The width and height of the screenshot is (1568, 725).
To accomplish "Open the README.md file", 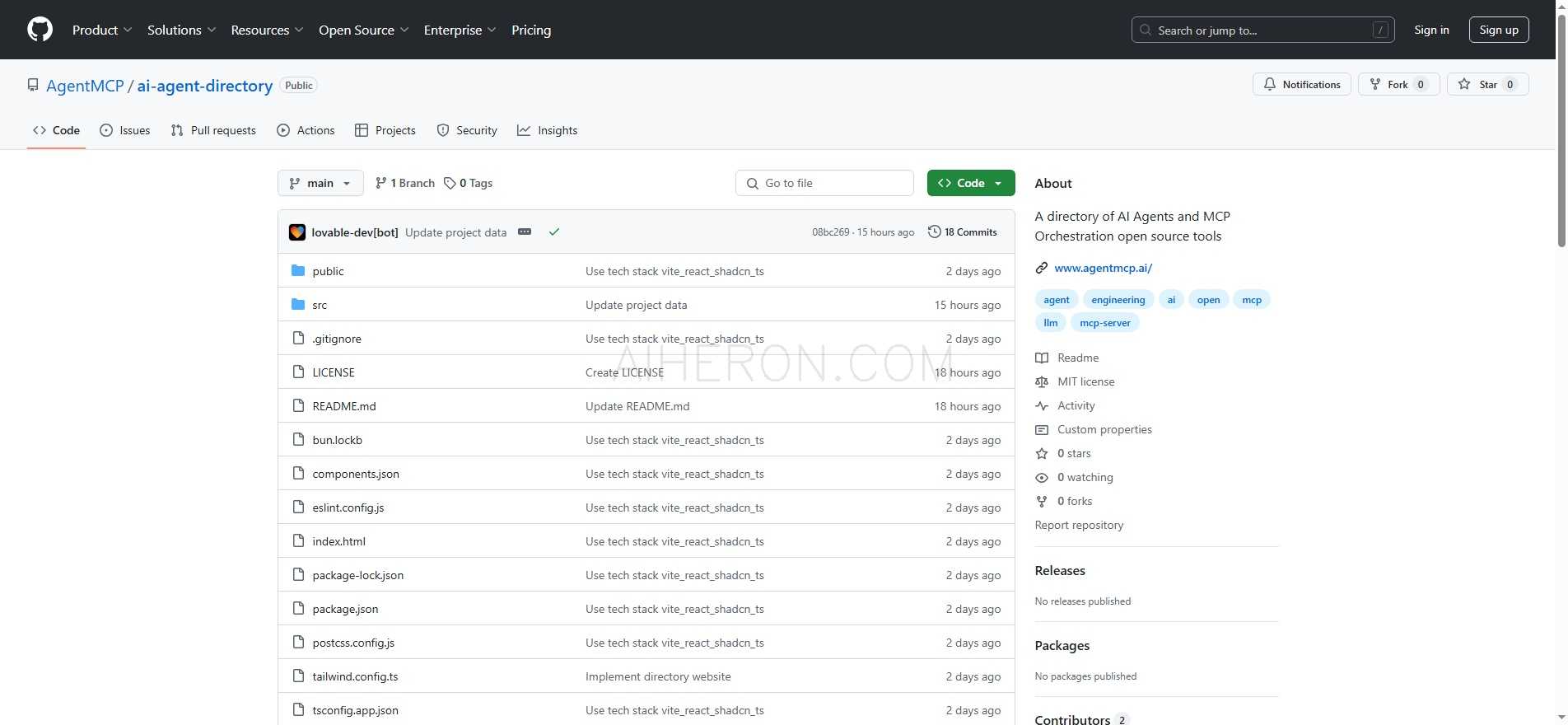I will point(344,406).
